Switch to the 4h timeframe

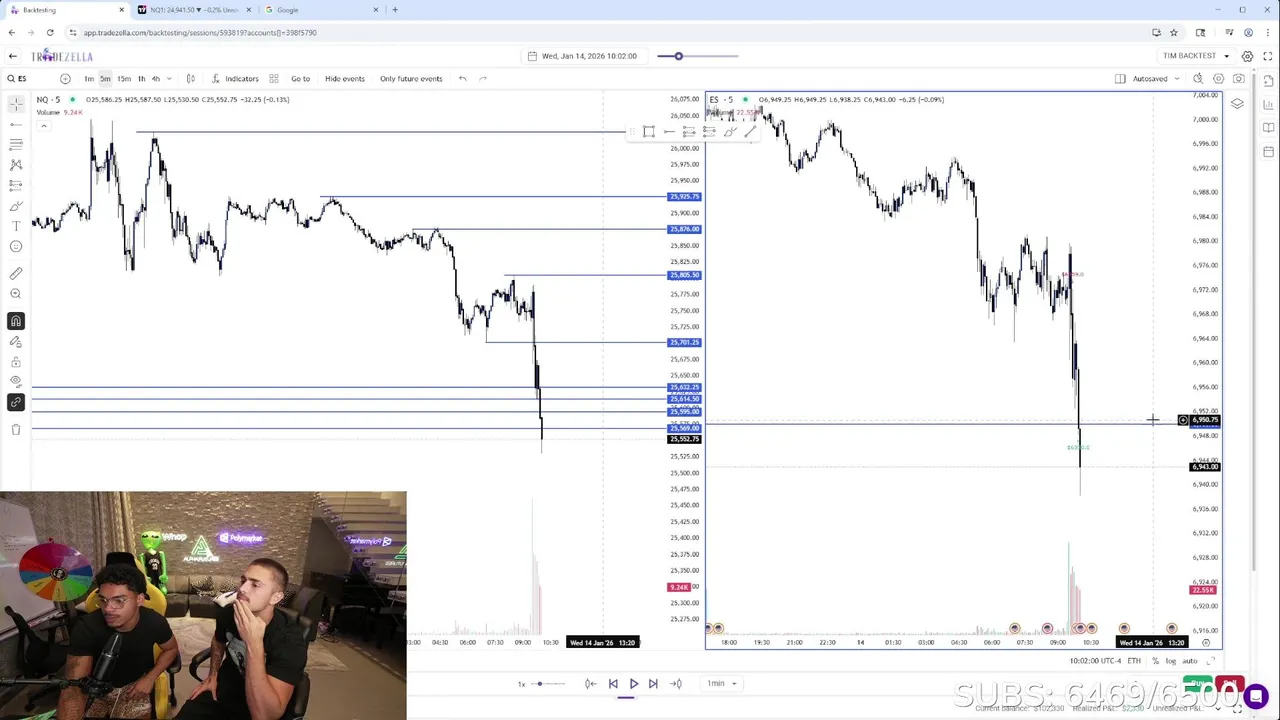point(155,79)
